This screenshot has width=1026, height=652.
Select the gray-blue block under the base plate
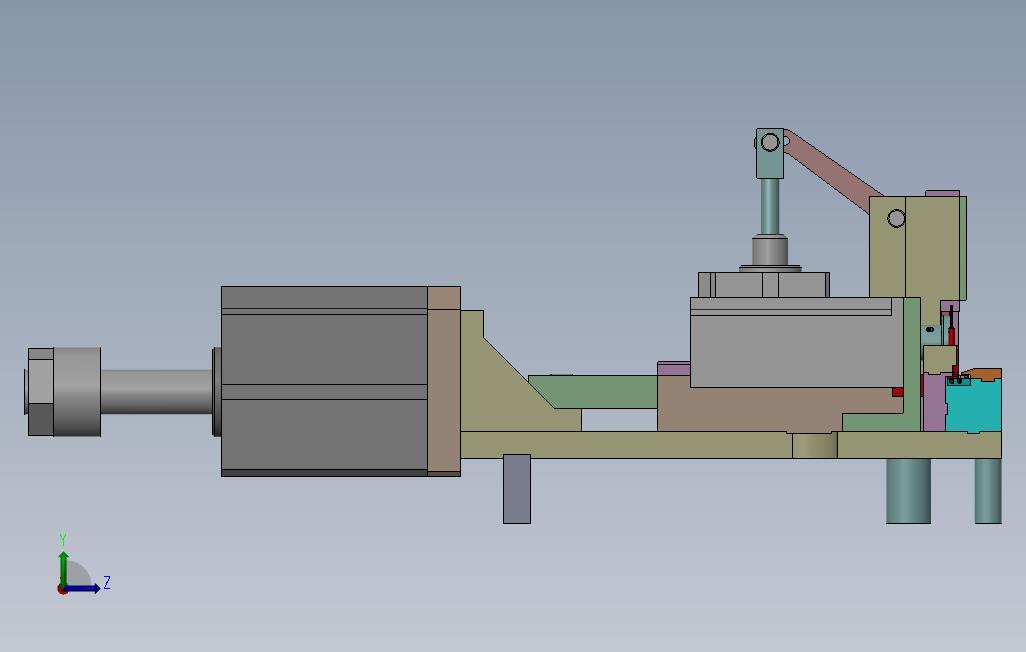[517, 489]
